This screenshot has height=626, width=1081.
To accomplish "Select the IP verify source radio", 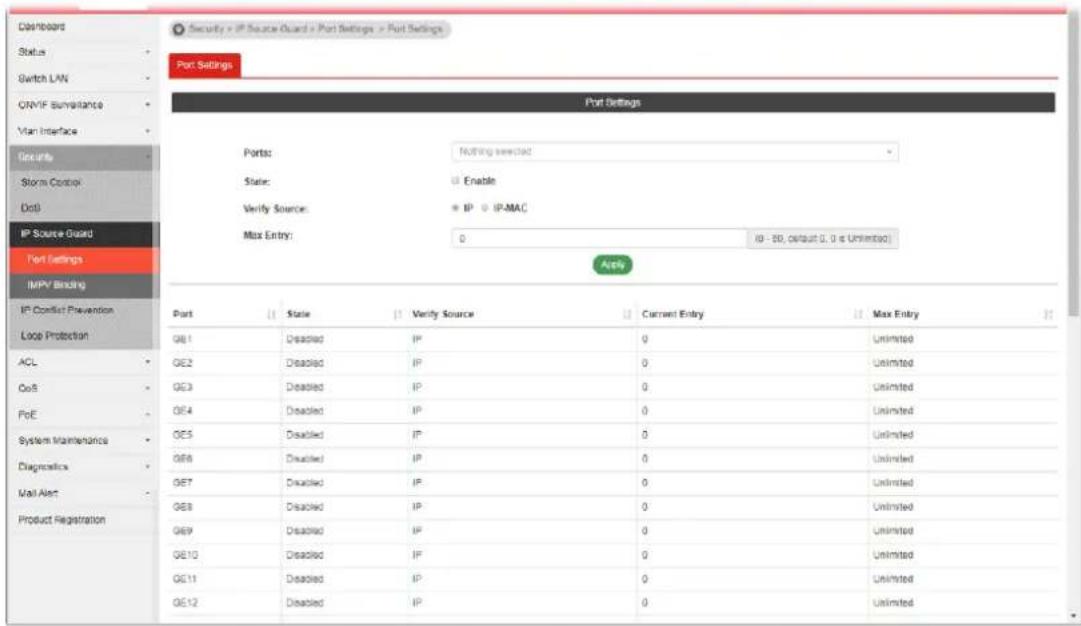I will coord(455,208).
